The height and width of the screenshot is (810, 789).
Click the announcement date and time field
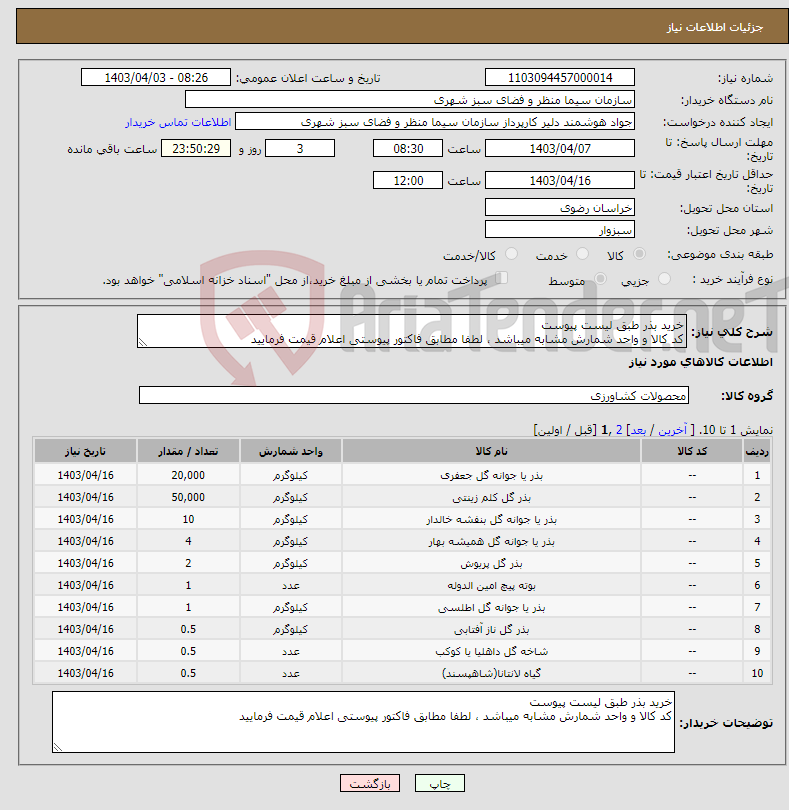tap(156, 77)
